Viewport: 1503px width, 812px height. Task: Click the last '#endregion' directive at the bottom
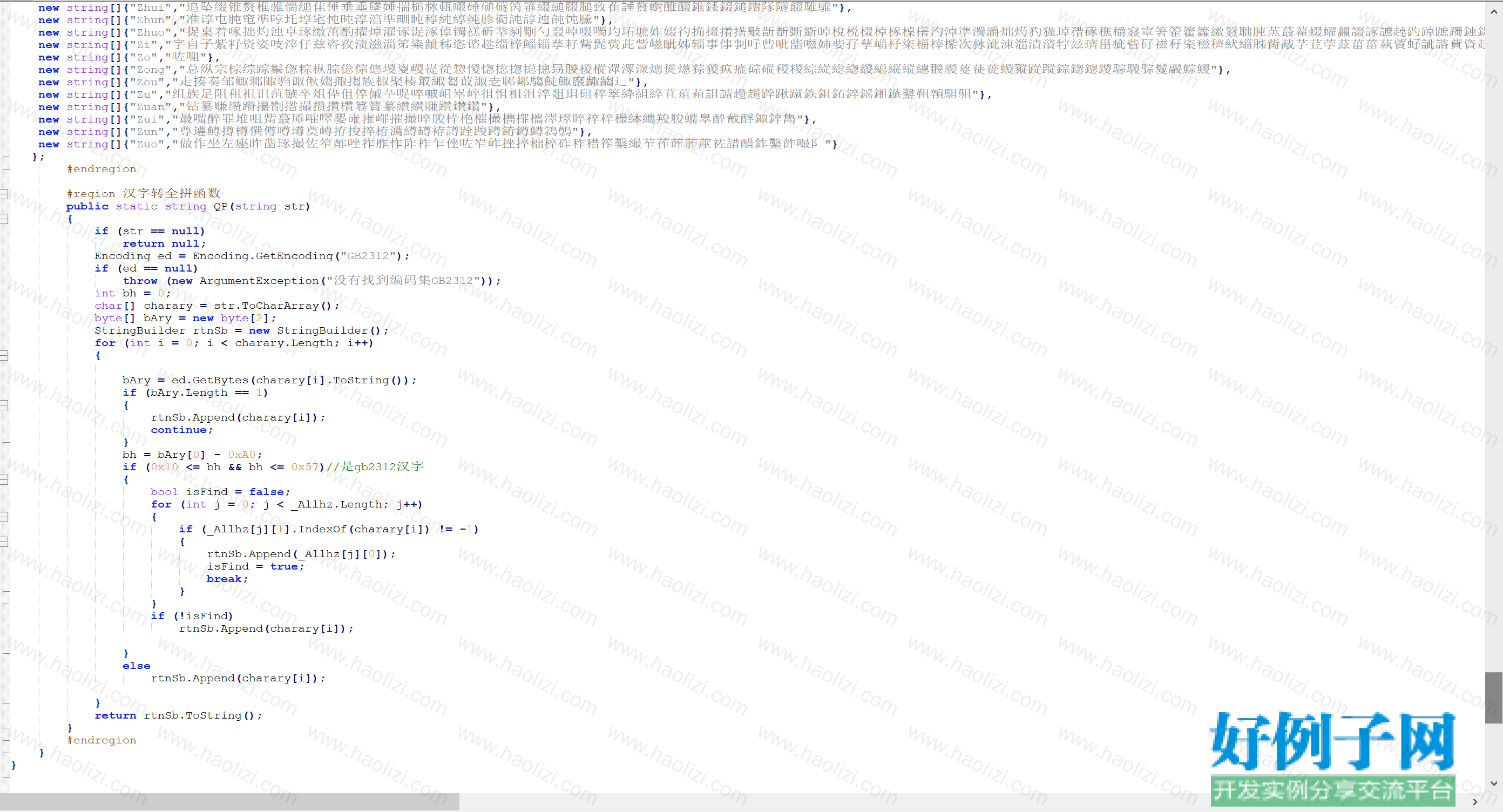(101, 741)
